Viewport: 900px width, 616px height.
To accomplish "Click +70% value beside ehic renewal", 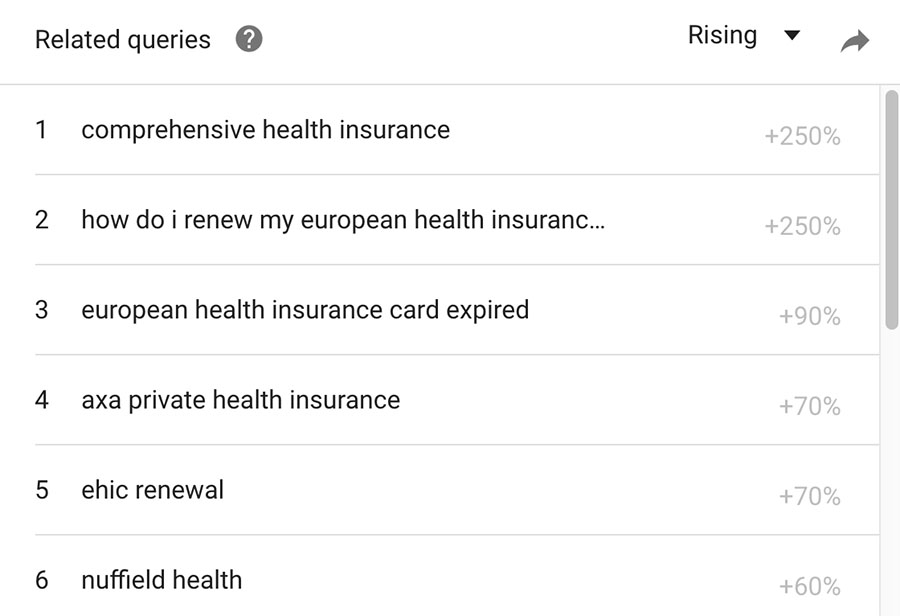I will [810, 497].
